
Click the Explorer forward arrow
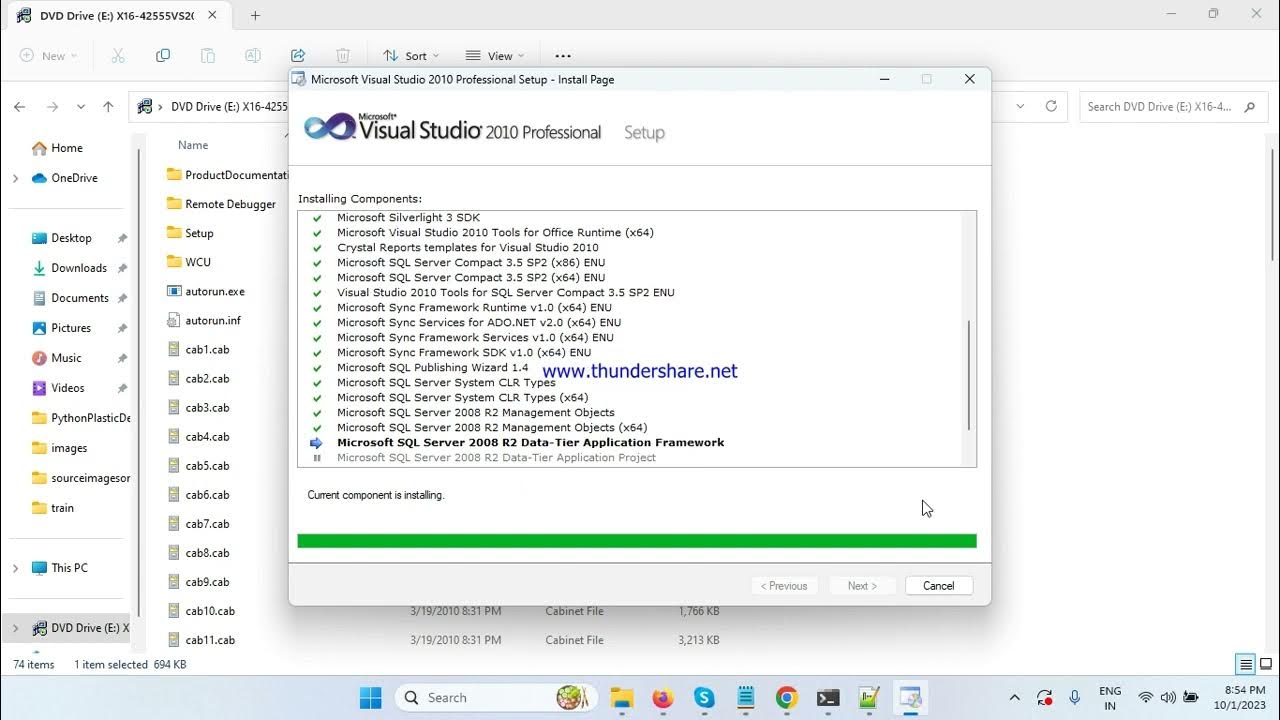(x=52, y=106)
